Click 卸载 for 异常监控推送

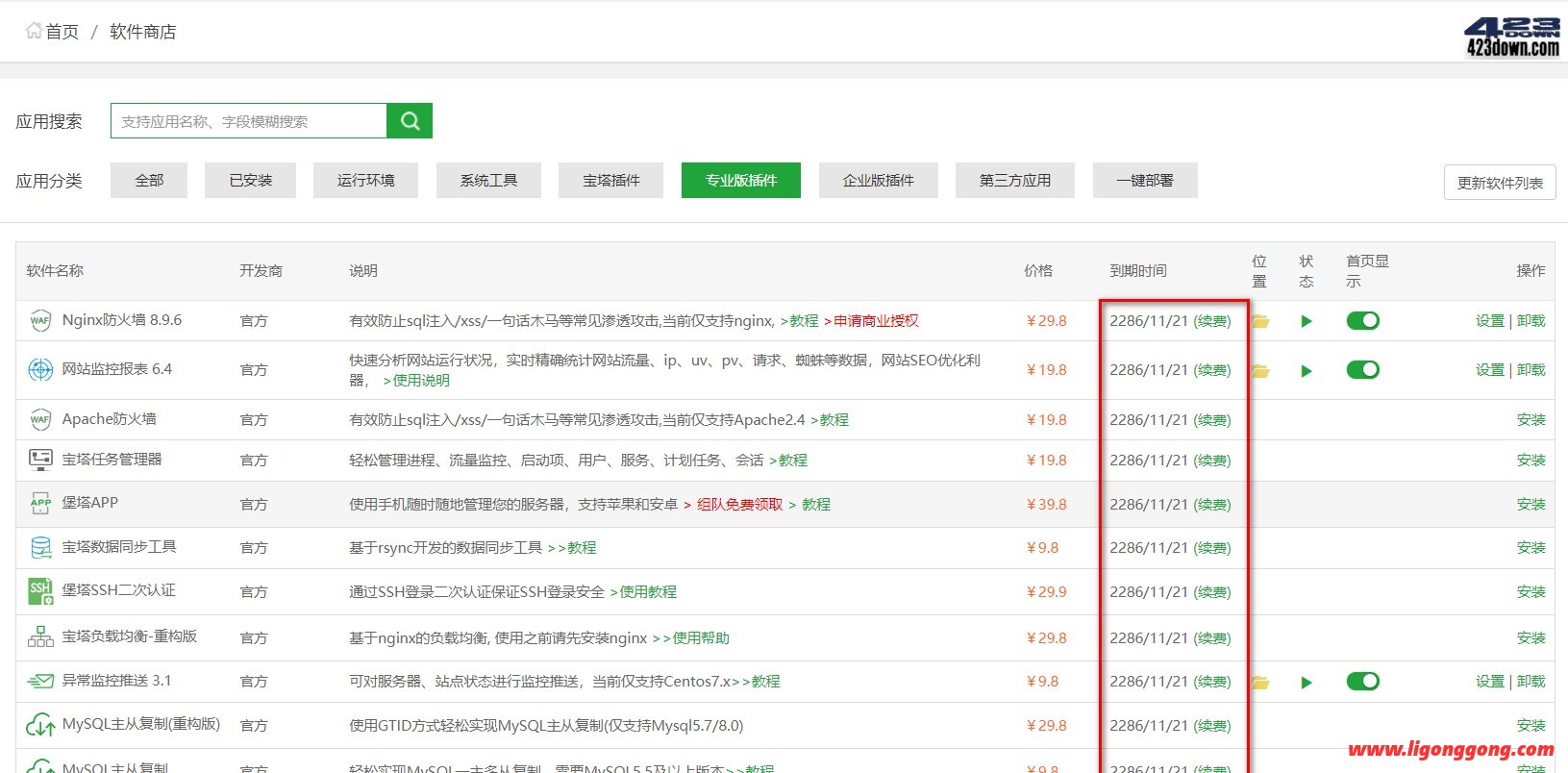pyautogui.click(x=1531, y=682)
